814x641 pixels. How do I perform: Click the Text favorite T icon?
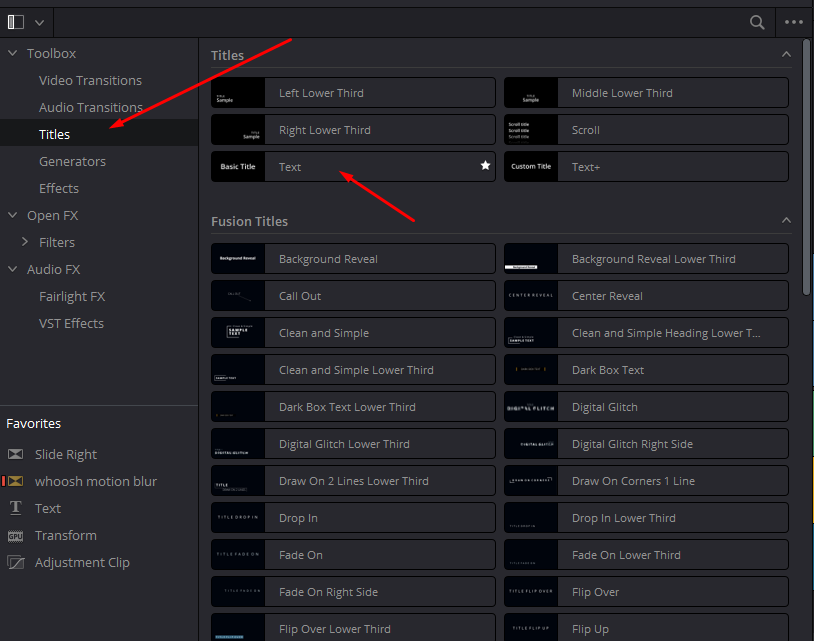coord(16,508)
